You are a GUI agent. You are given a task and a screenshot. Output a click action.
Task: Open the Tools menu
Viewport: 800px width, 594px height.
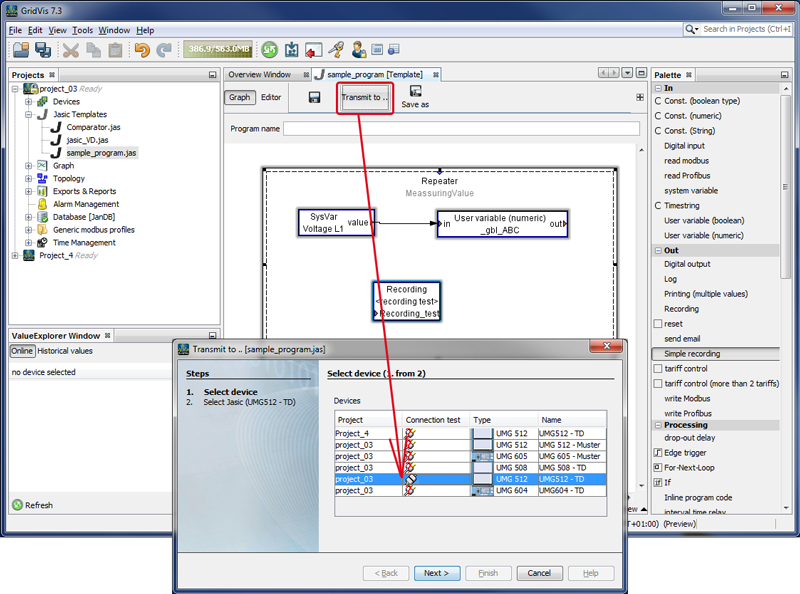[82, 31]
